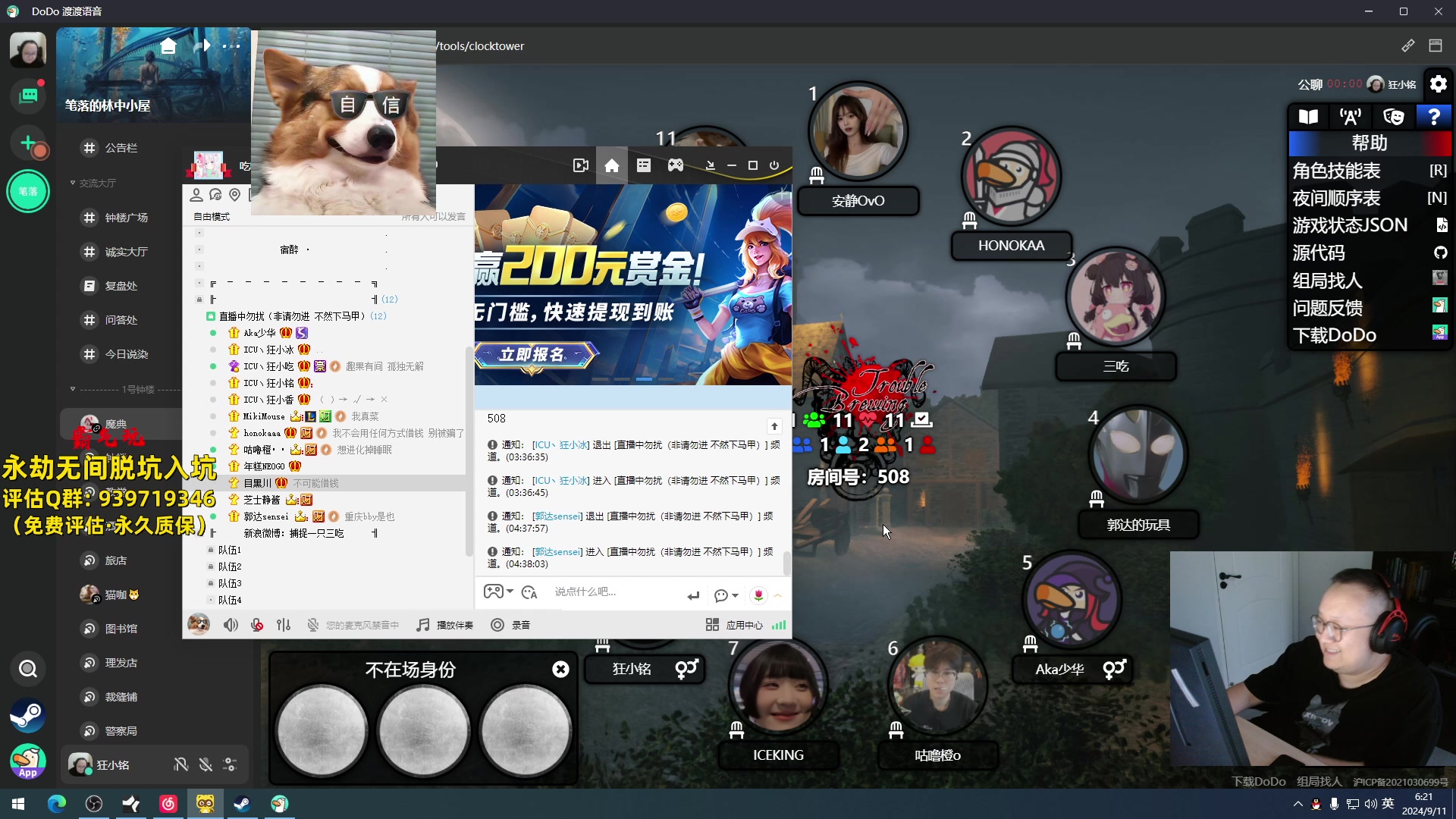The image size is (1456, 819).
Task: Open the search icon in left sidebar
Action: pos(28,669)
